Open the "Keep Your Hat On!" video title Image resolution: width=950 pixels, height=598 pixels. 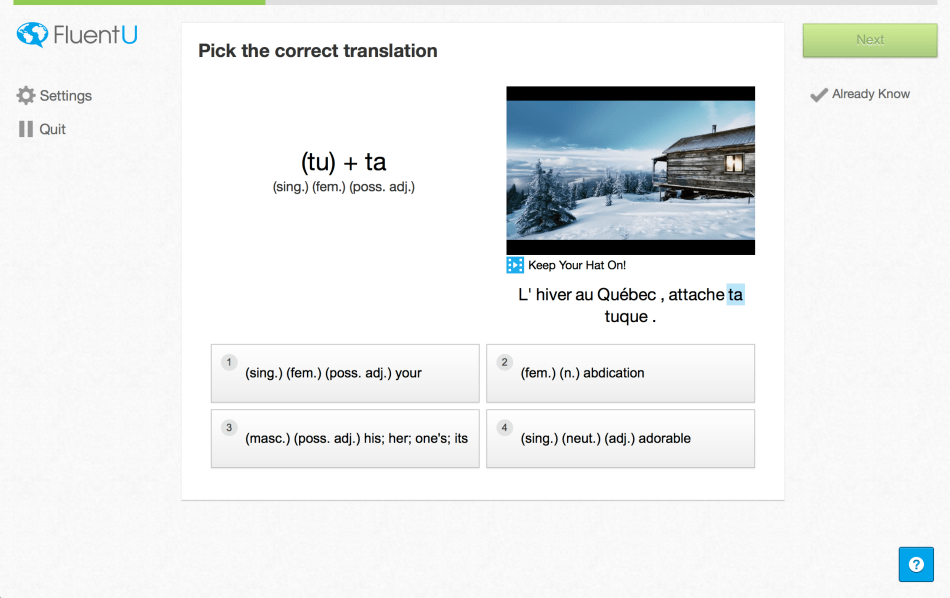point(577,265)
